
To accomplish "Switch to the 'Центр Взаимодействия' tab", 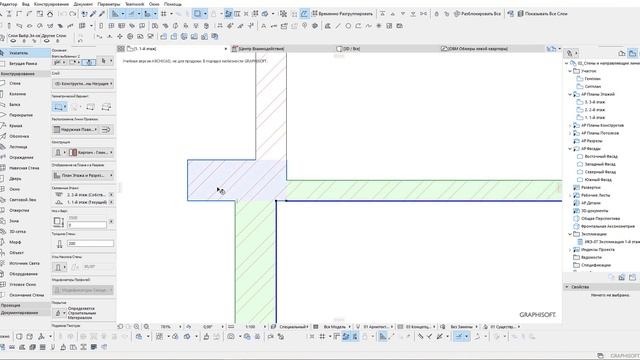I will (260, 49).
